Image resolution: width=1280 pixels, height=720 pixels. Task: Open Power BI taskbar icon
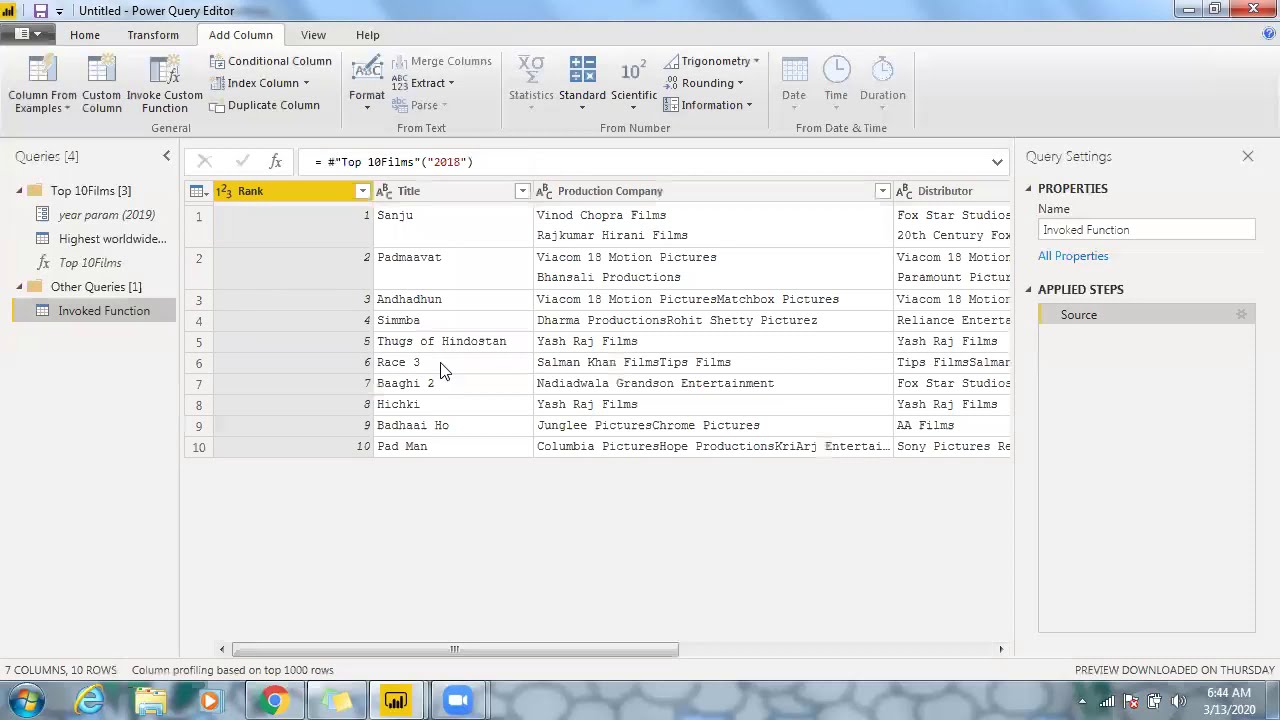coord(396,700)
